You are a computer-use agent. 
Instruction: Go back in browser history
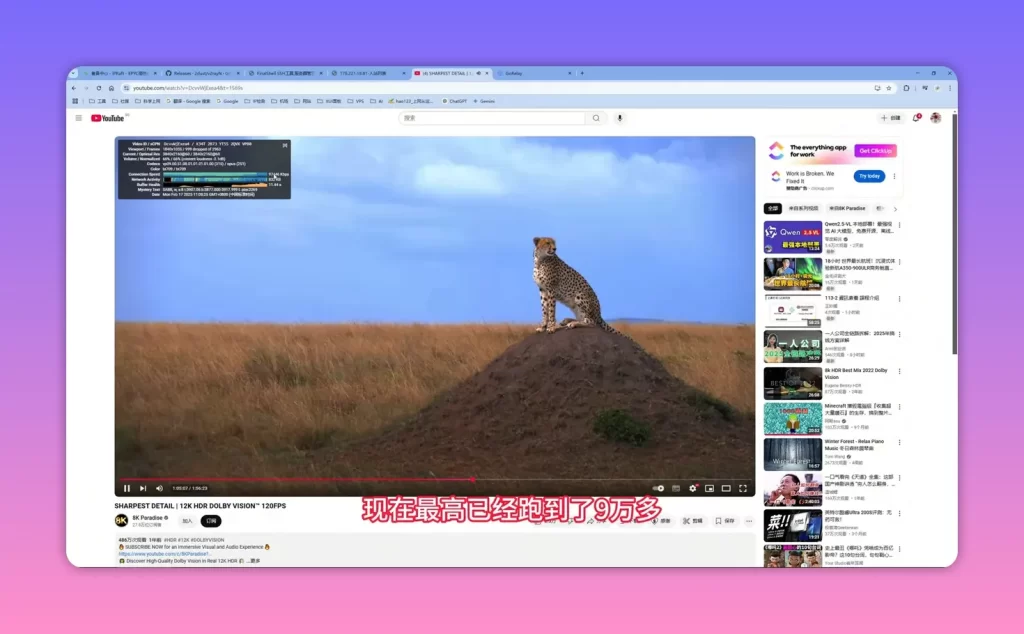74,88
